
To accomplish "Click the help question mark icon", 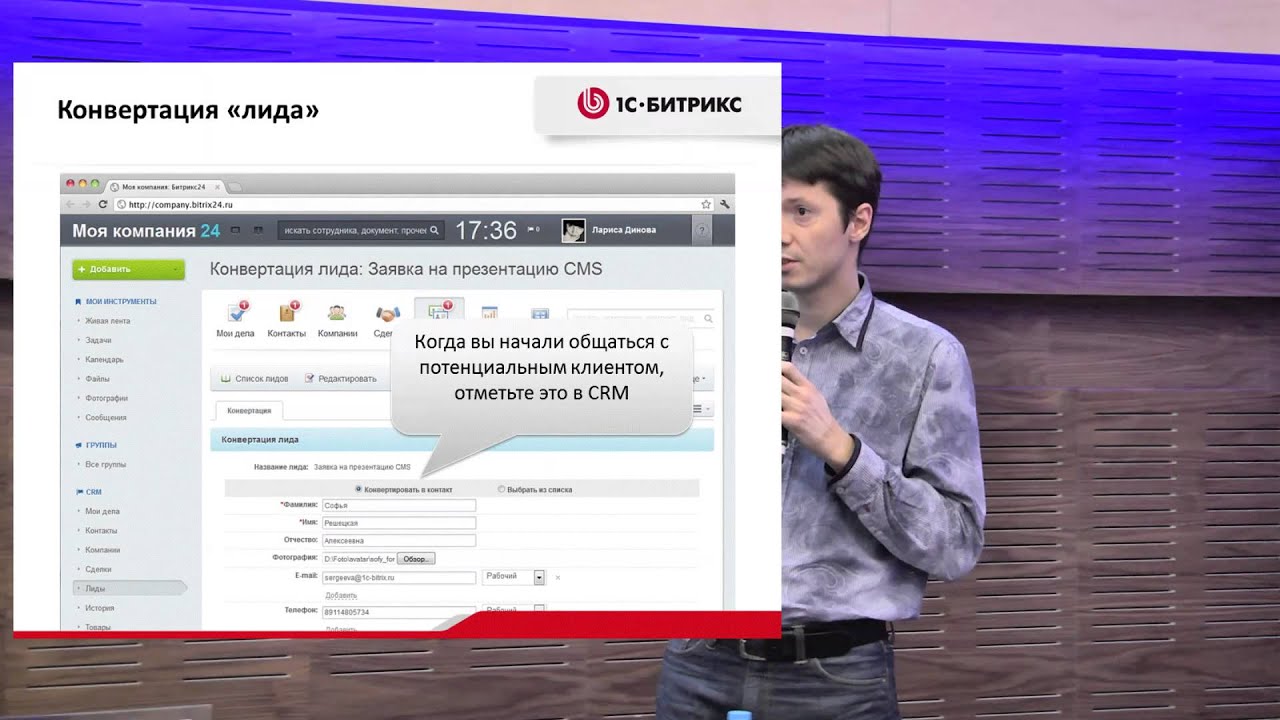I will tap(702, 230).
